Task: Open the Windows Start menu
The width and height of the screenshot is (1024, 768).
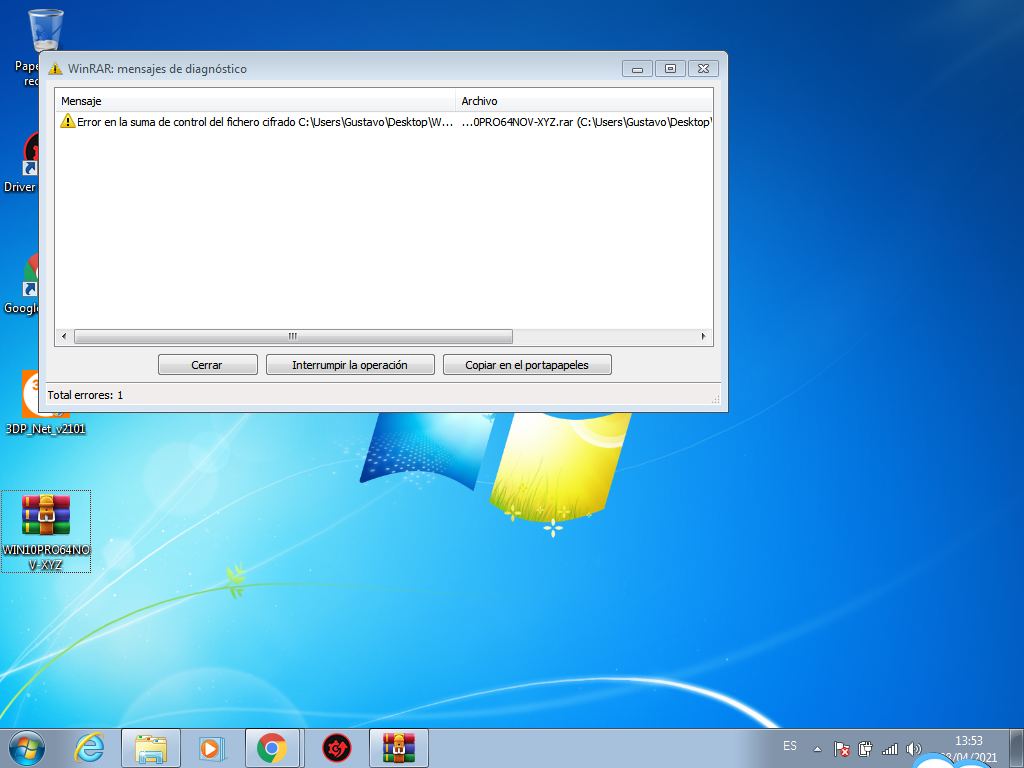Action: (27, 748)
